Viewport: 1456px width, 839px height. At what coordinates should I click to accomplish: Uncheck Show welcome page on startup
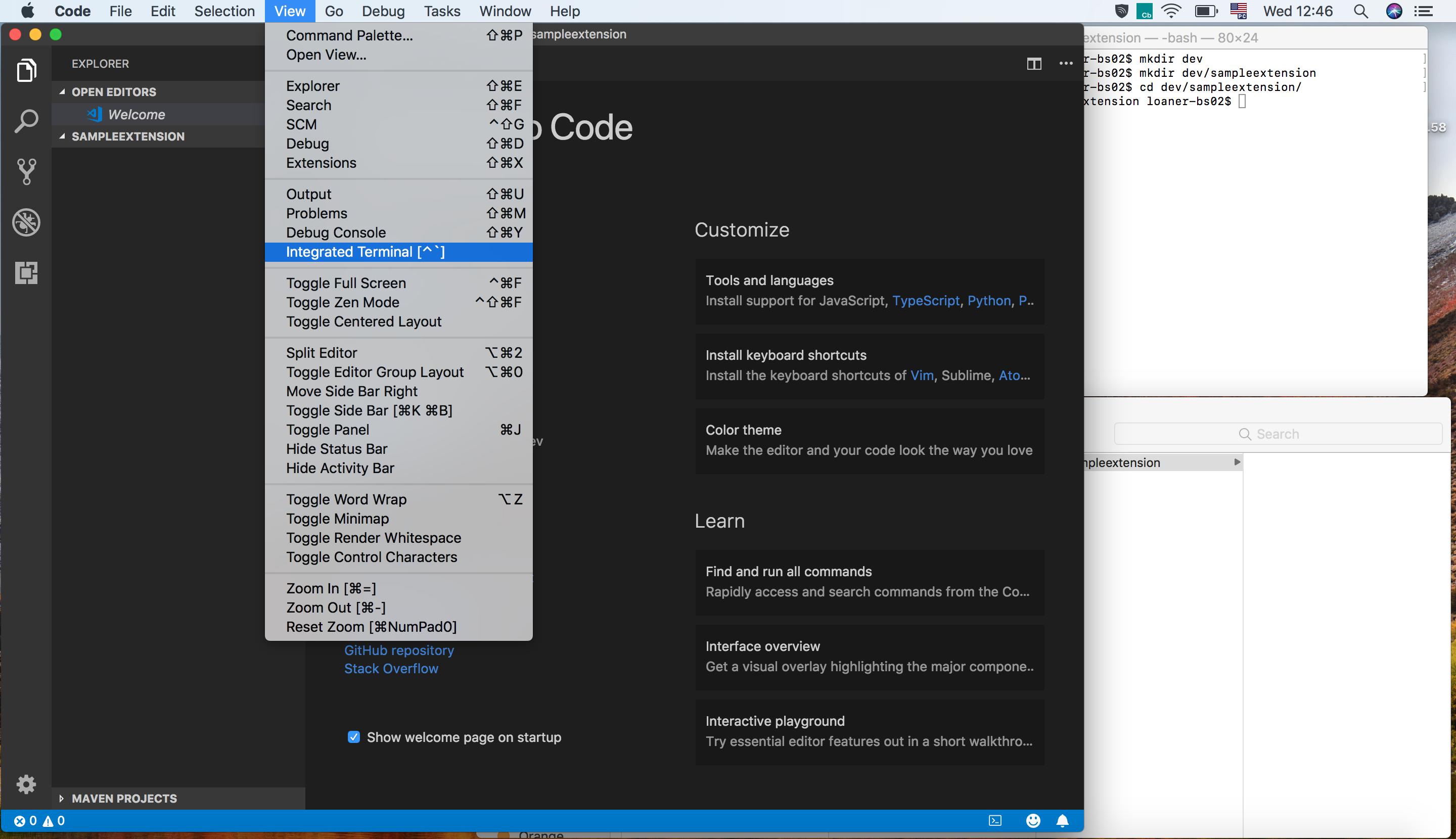click(x=354, y=737)
